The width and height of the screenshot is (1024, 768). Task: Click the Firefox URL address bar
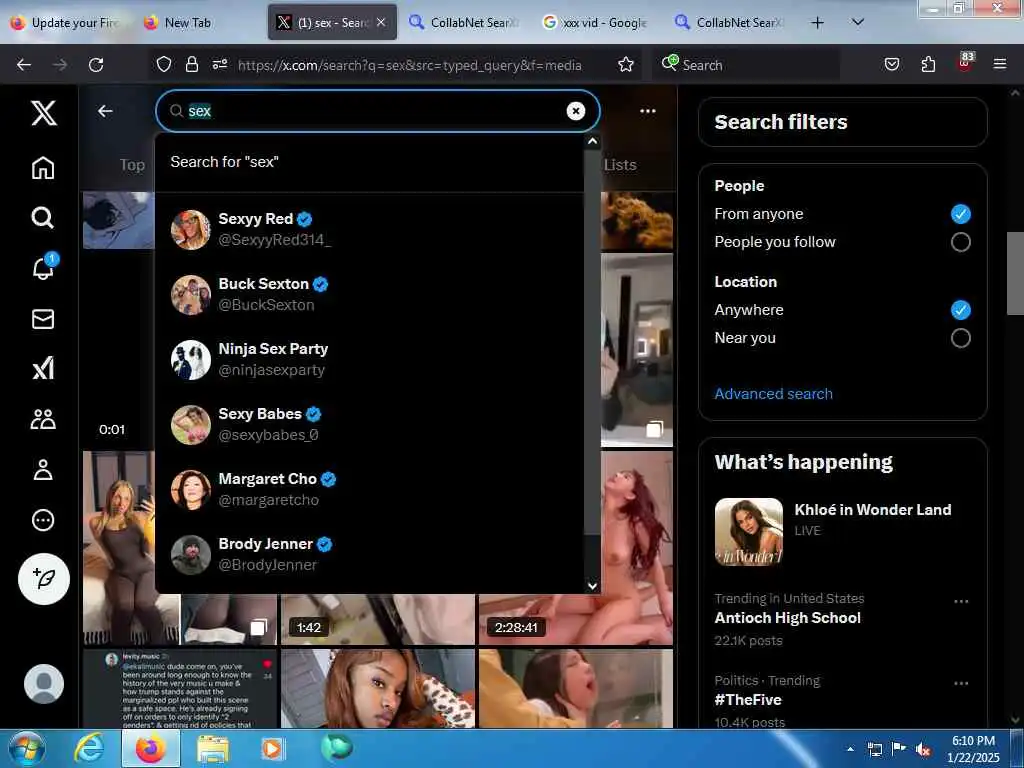tap(409, 65)
